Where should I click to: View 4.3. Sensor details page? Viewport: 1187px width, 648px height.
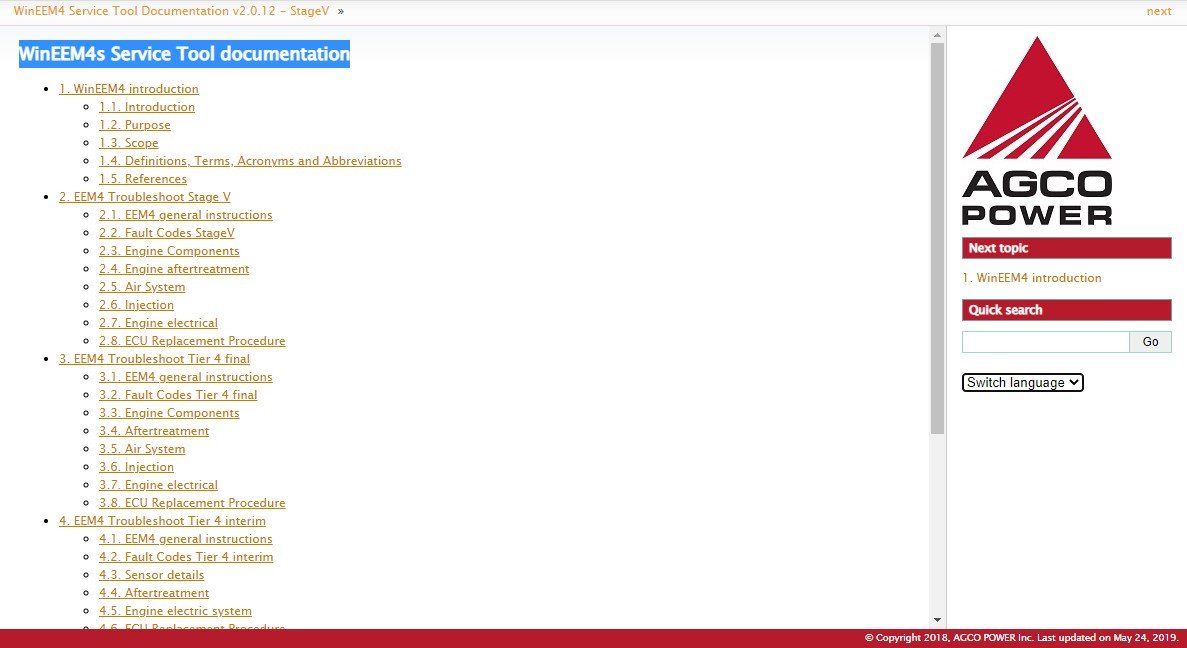click(151, 575)
